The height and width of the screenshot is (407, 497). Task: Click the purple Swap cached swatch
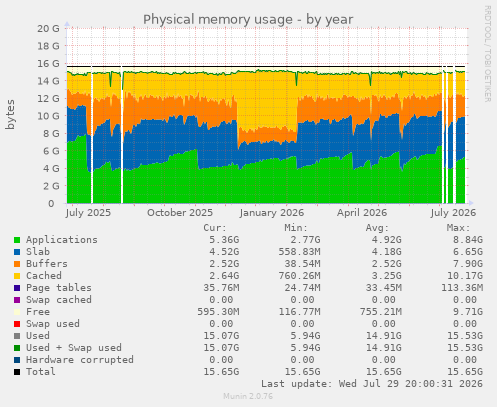pos(17,300)
